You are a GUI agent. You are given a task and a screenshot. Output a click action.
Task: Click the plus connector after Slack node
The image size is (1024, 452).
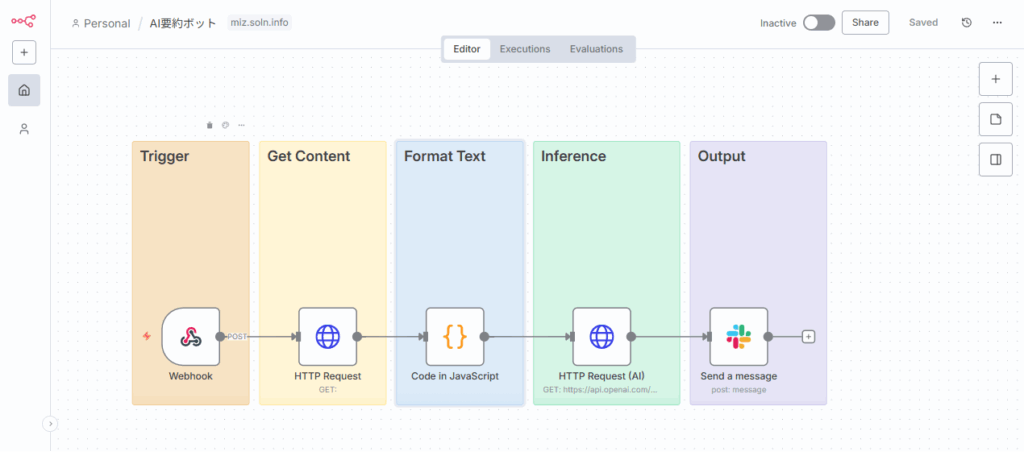tap(808, 337)
